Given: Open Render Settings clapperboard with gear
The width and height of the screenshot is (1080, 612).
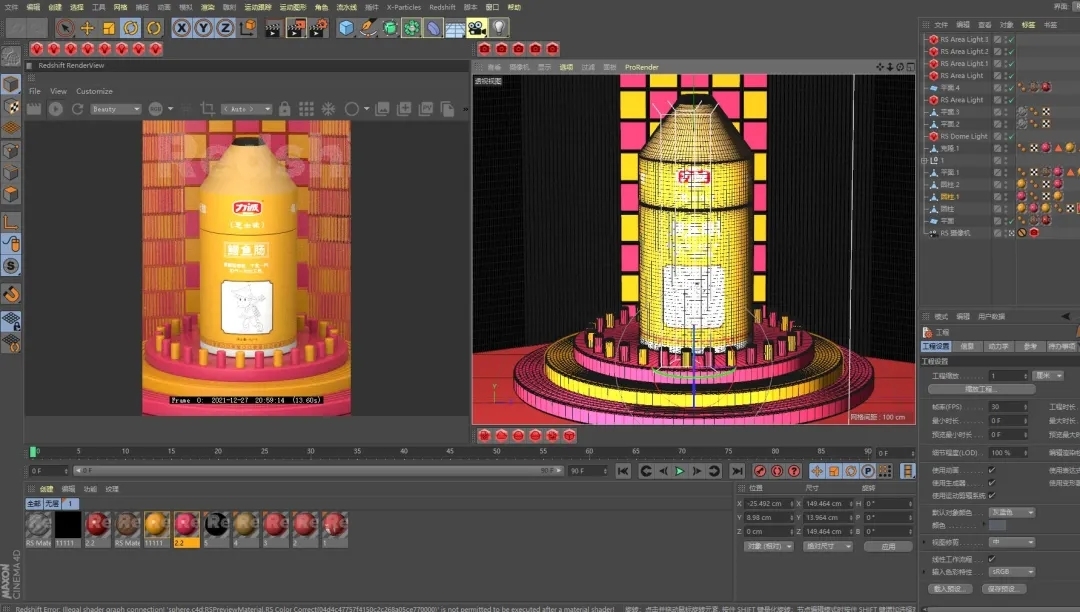Looking at the screenshot, I should coord(318,28).
